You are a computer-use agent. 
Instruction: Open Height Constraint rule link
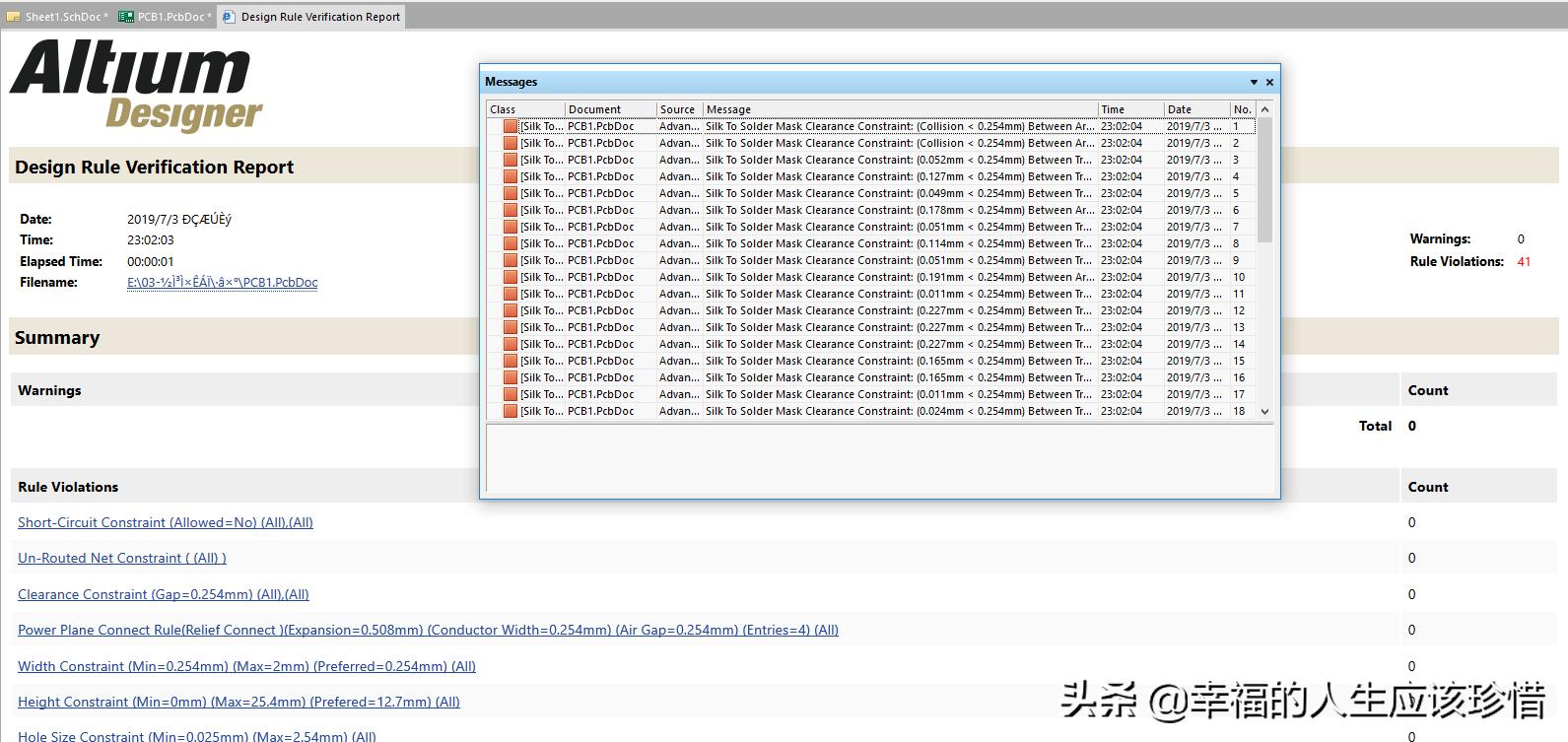point(239,702)
